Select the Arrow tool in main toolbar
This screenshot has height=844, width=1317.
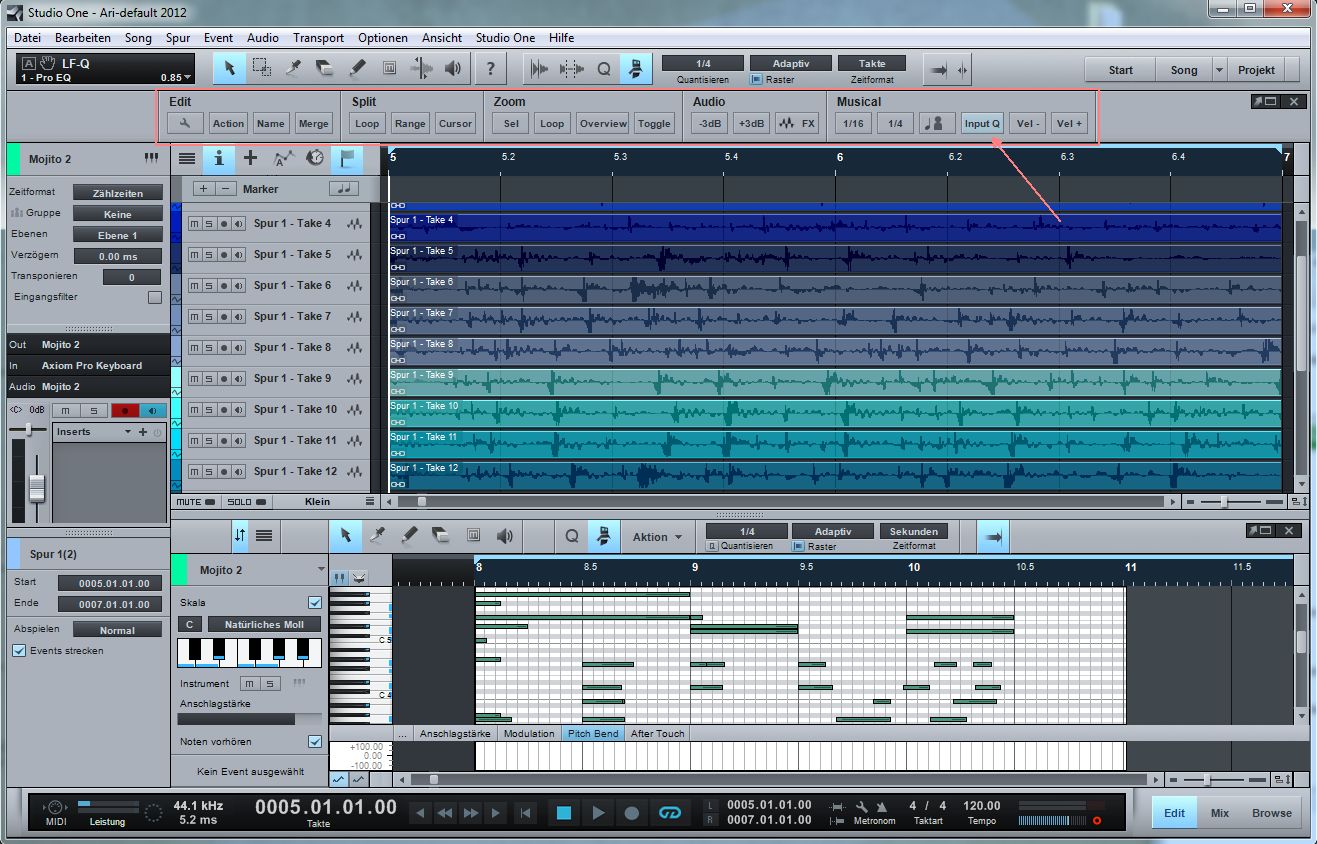tap(229, 68)
